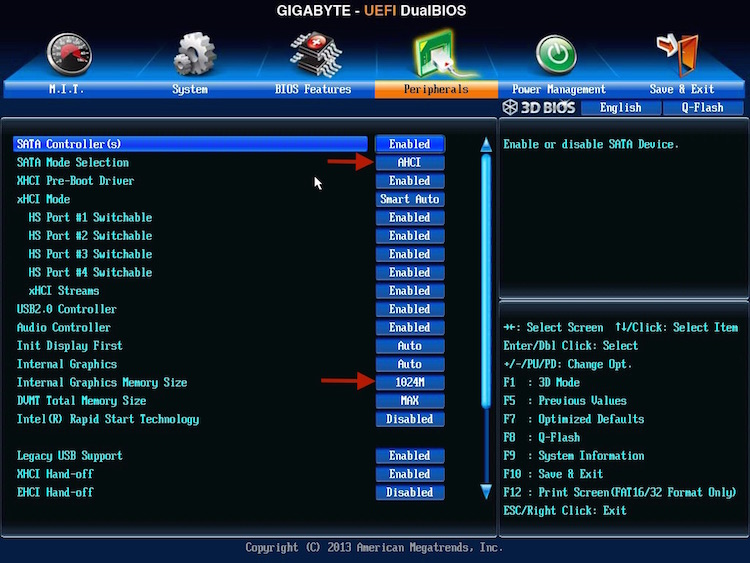Open Init Display First Auto dropdown
The width and height of the screenshot is (750, 563).
pos(410,346)
